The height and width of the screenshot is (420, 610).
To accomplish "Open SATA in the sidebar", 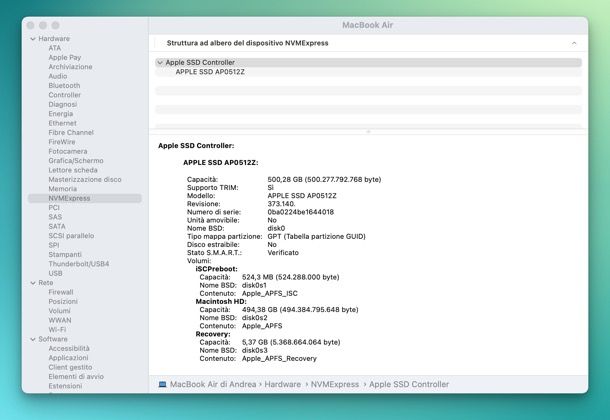I will [57, 226].
